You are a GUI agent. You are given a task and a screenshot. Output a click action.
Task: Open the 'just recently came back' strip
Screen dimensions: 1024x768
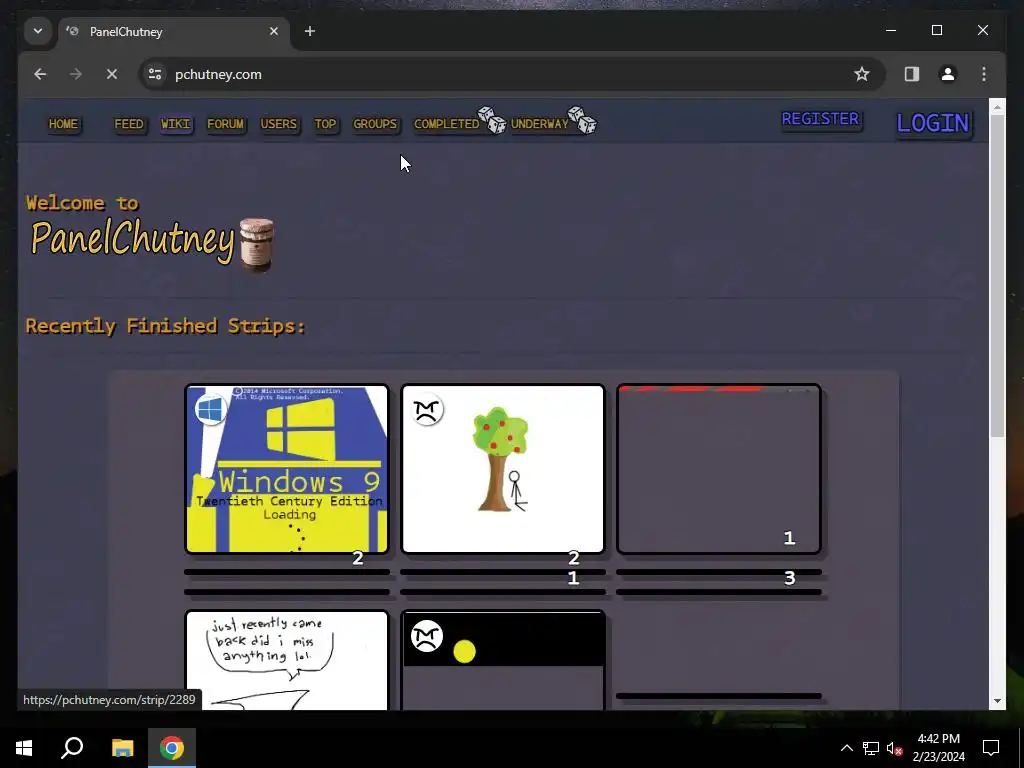tap(287, 660)
